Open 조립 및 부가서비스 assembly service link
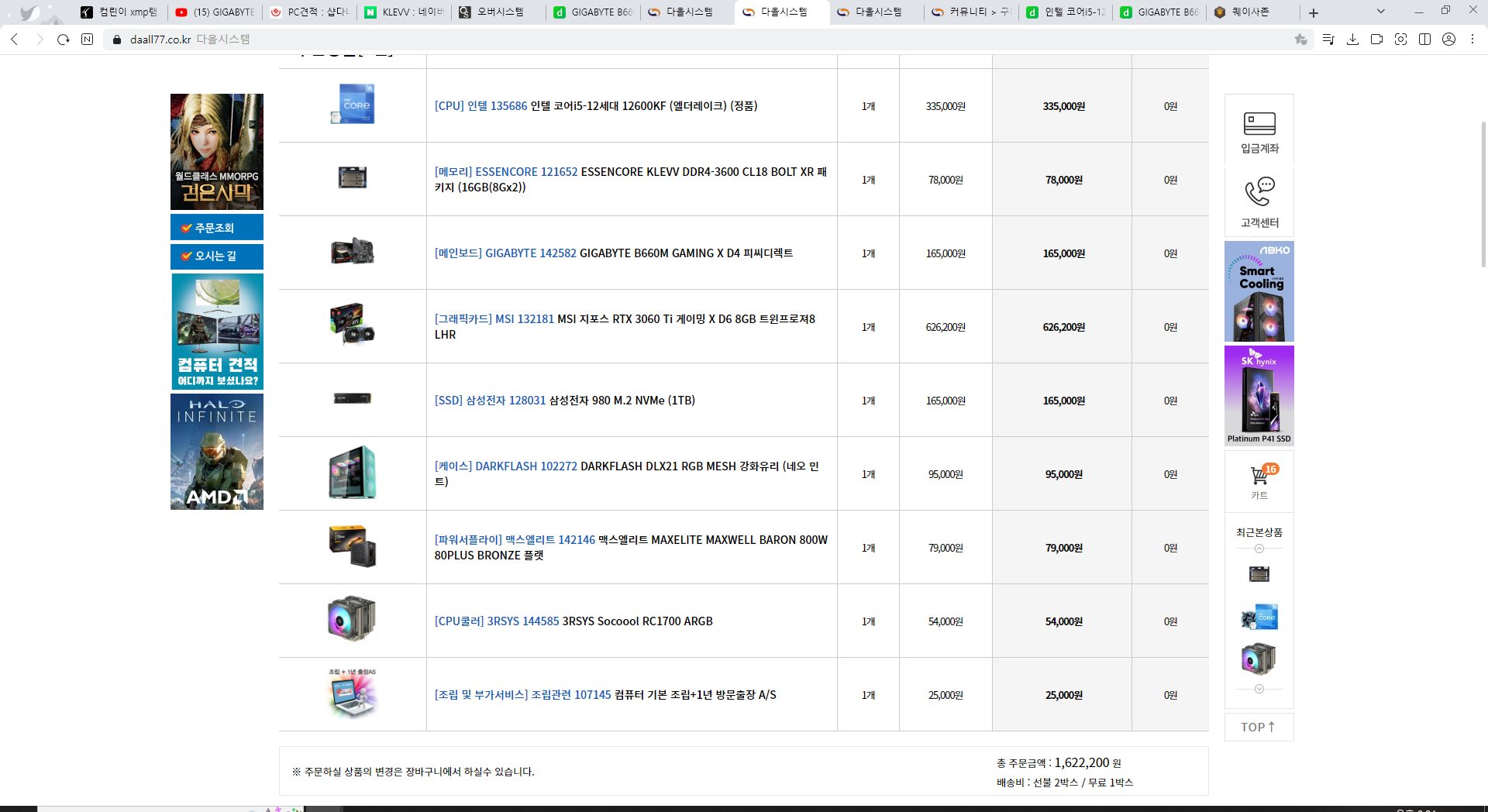The height and width of the screenshot is (812, 1488). 605,695
